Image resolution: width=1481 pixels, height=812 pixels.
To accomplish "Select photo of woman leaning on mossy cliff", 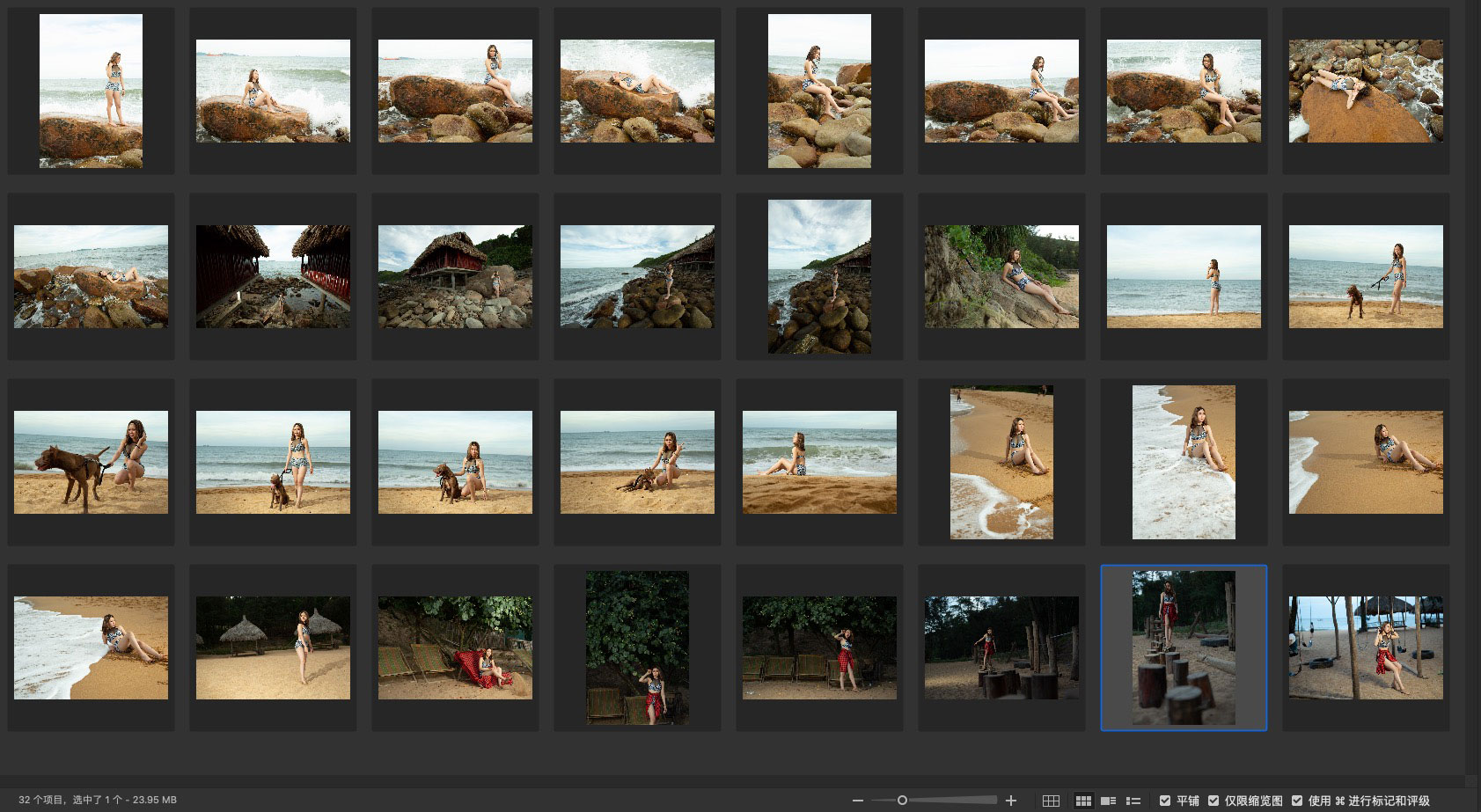I will pyautogui.click(x=1001, y=276).
